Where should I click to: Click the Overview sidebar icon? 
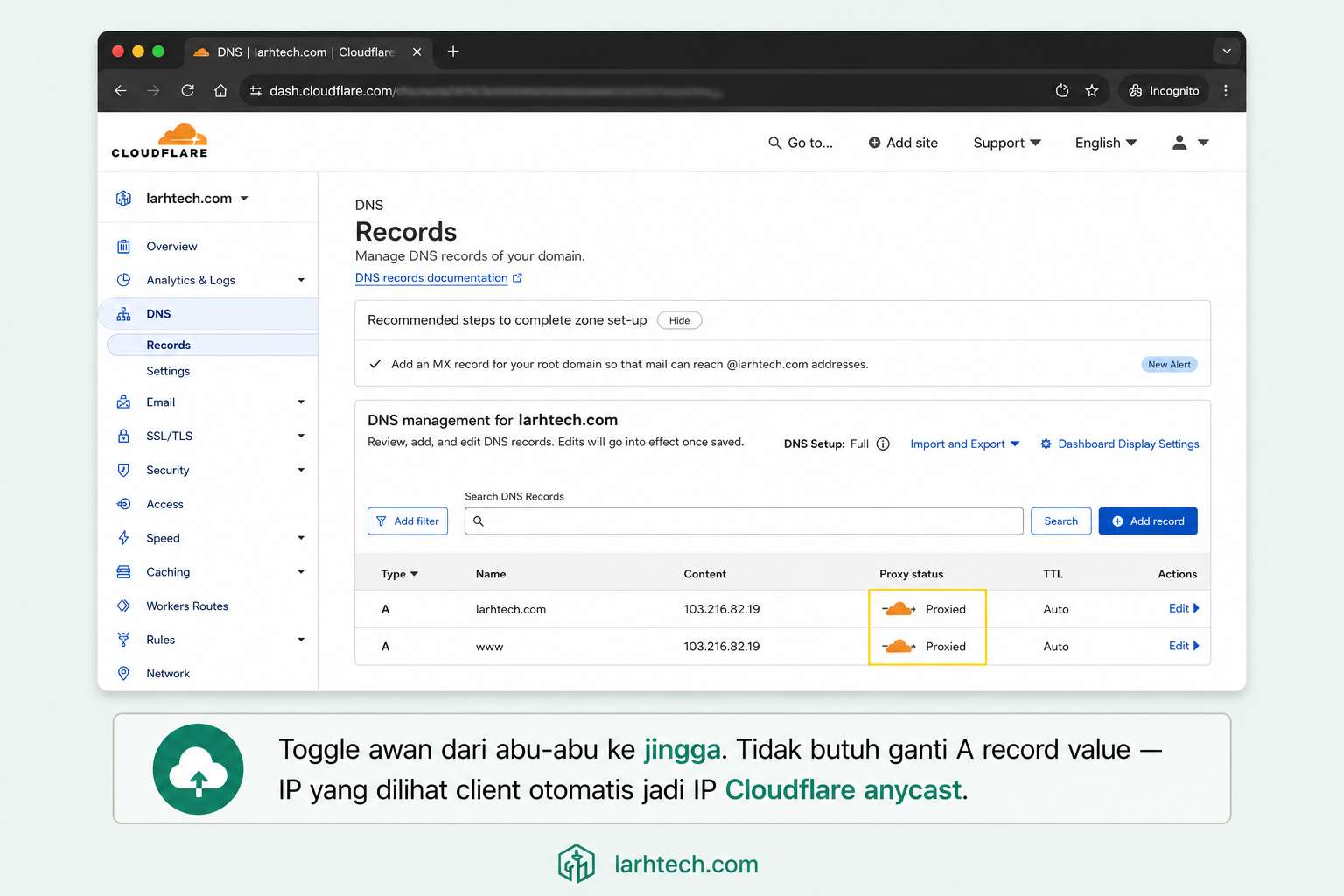coord(123,247)
